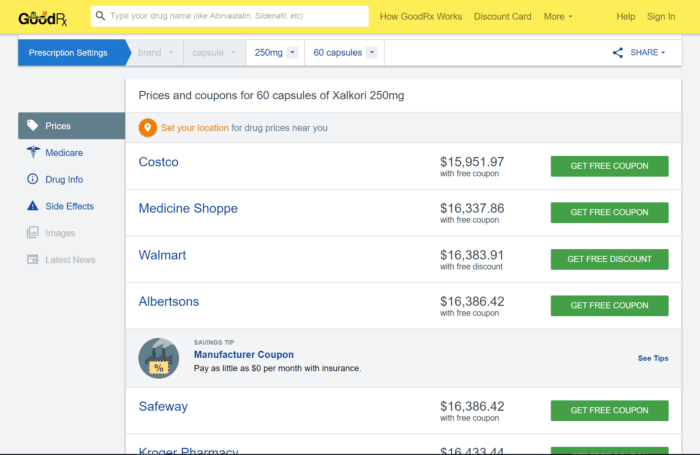The image size is (700, 455).
Task: Click See Tips link
Action: pos(653,358)
